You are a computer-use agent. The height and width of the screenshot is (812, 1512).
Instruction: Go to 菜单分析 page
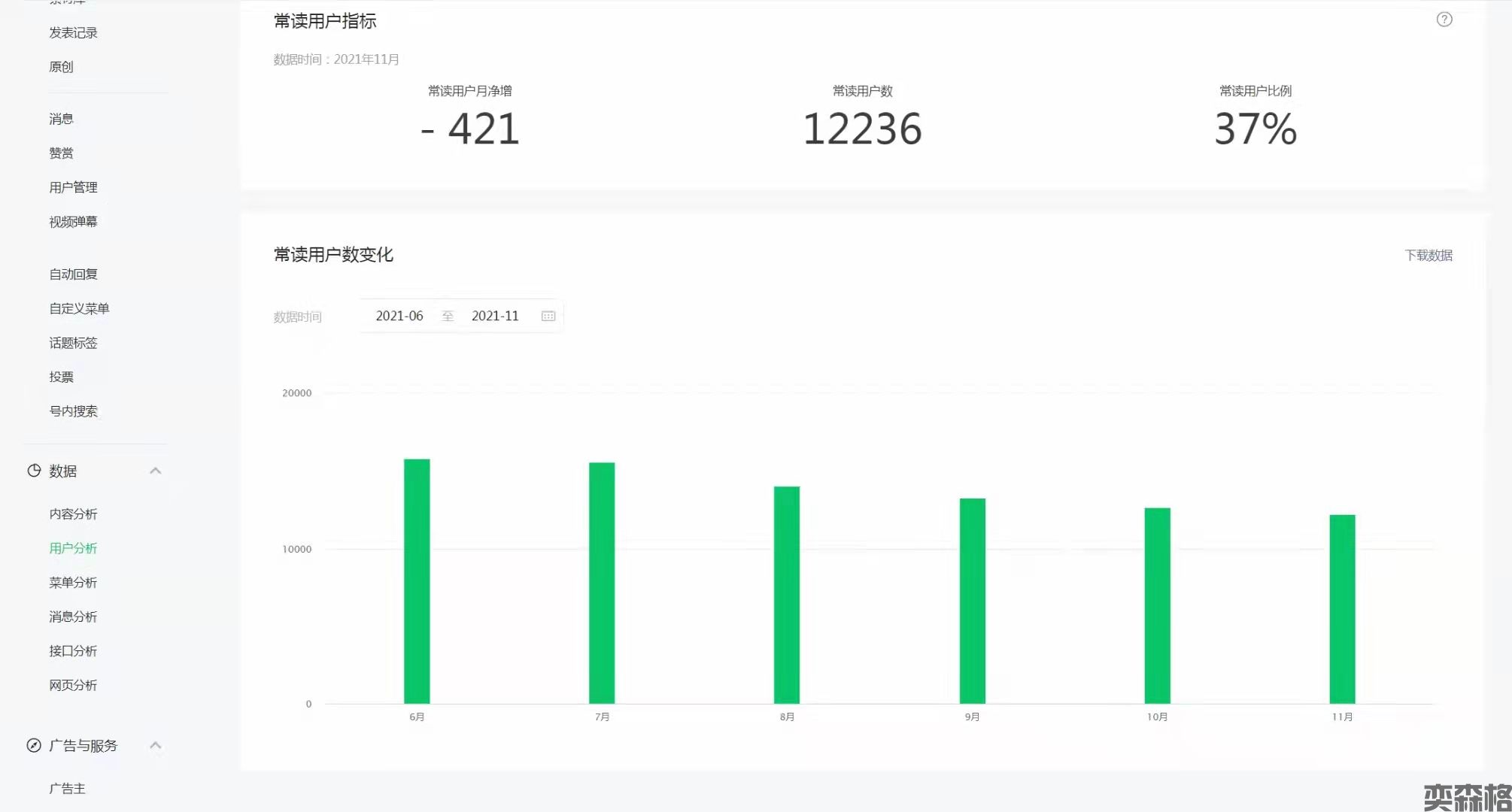73,583
